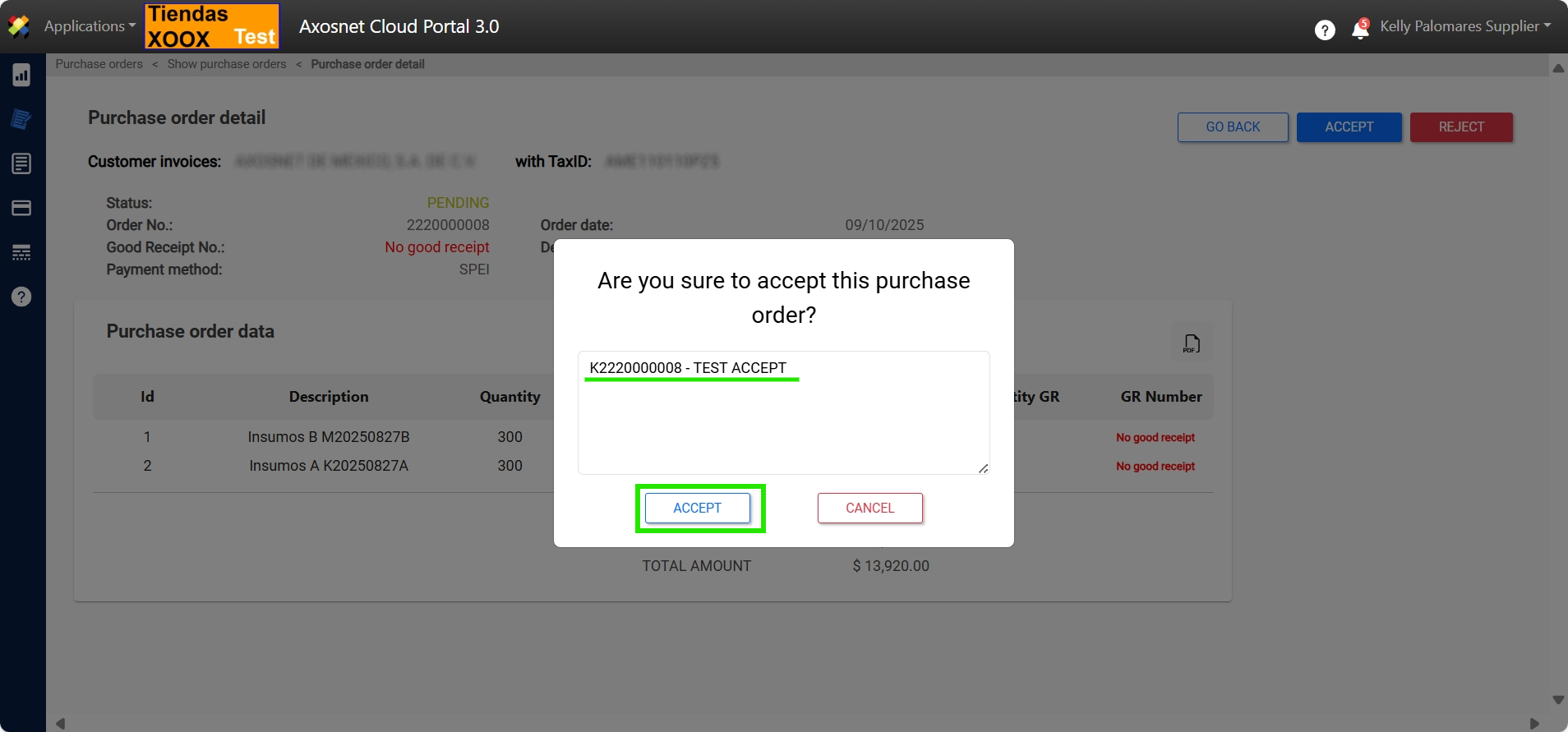Viewport: 1568px width, 732px height.
Task: Click into the acceptance comment text area
Action: [783, 423]
